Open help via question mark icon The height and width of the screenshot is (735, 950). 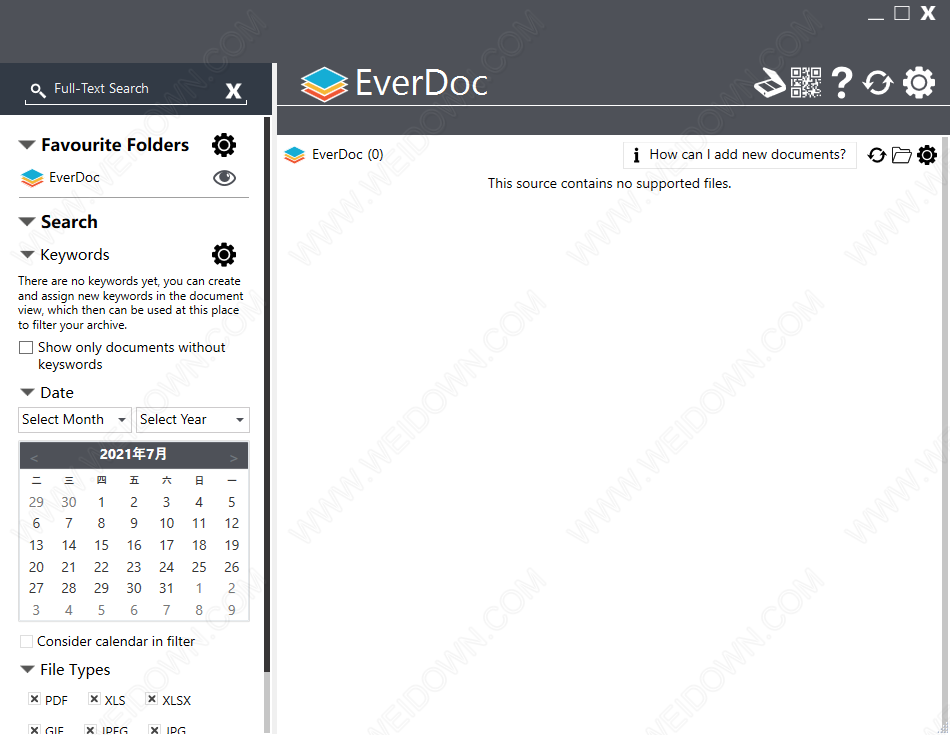click(x=842, y=82)
